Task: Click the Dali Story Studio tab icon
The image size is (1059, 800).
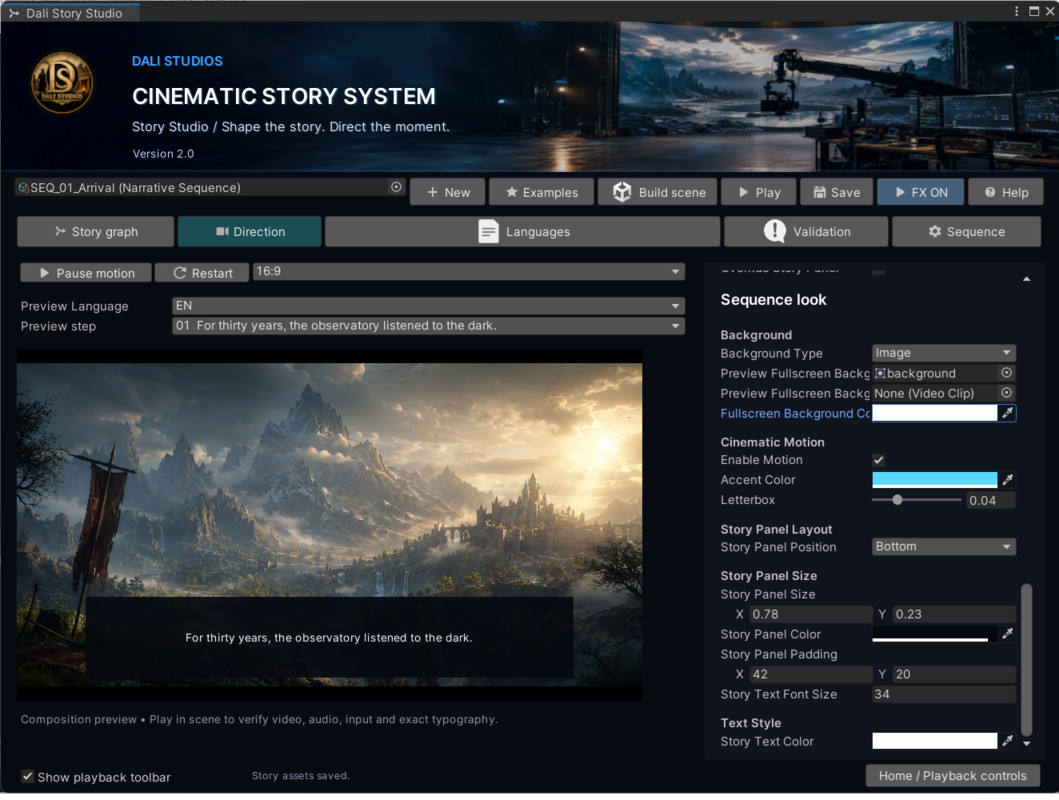Action: tap(14, 13)
